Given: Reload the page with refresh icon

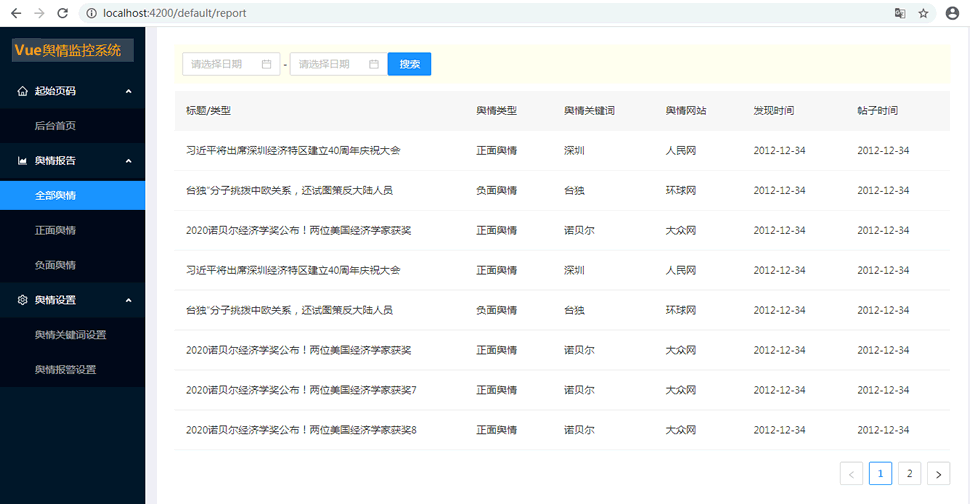Looking at the screenshot, I should click(62, 13).
